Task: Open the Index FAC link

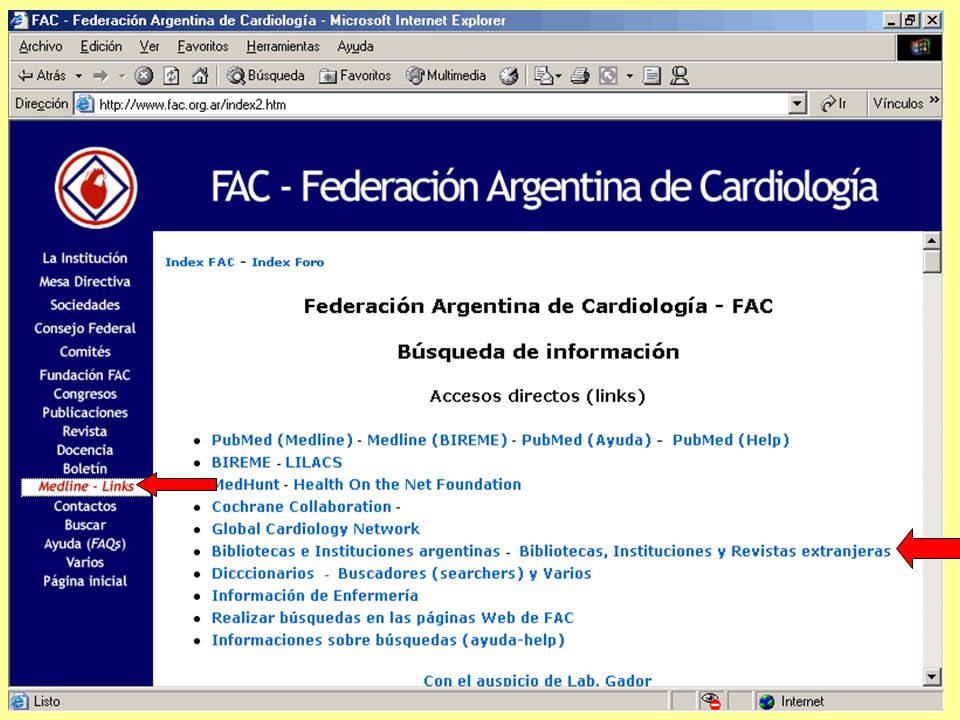Action: 200,262
